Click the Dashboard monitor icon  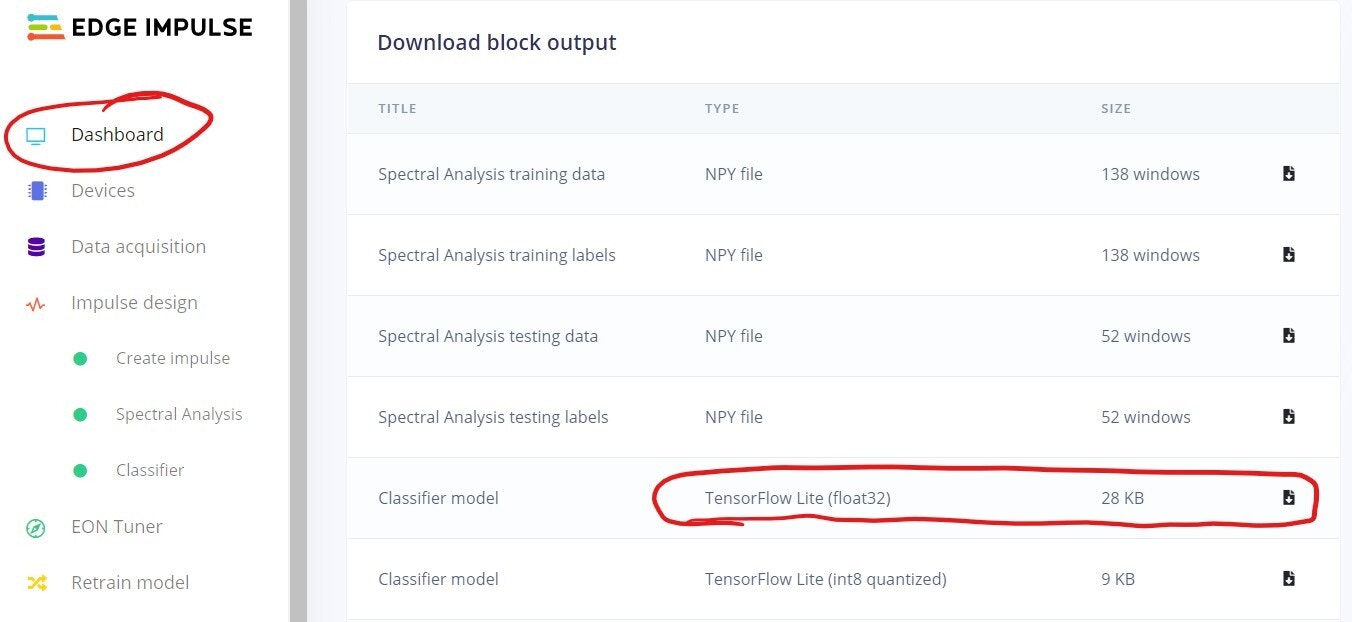(x=36, y=136)
